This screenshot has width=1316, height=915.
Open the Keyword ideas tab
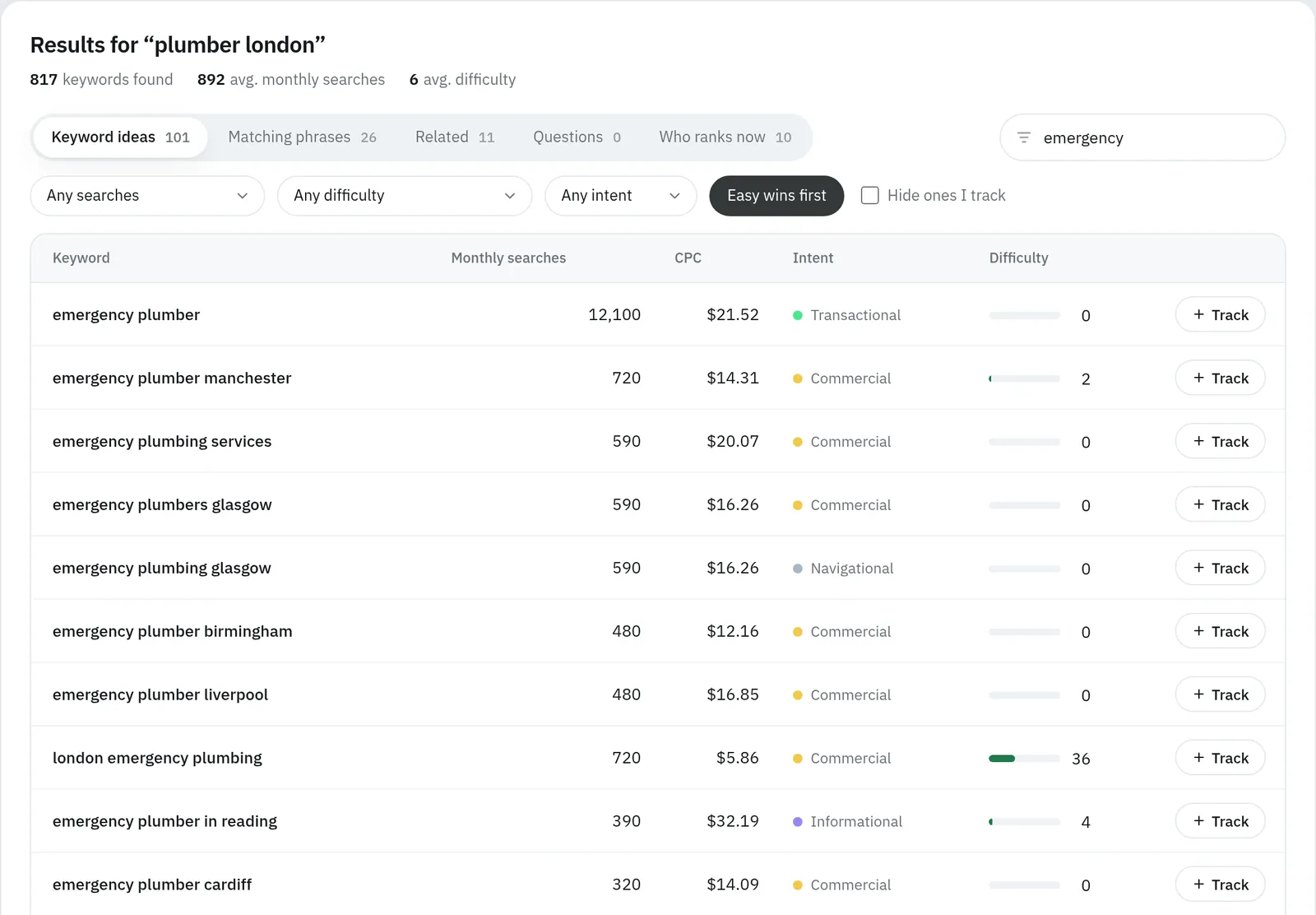coord(120,137)
